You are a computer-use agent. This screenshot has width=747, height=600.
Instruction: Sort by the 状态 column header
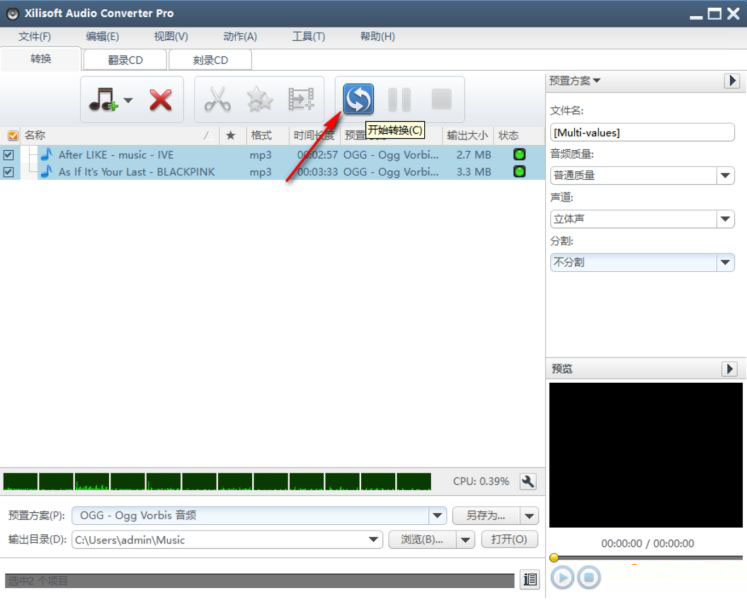click(517, 135)
